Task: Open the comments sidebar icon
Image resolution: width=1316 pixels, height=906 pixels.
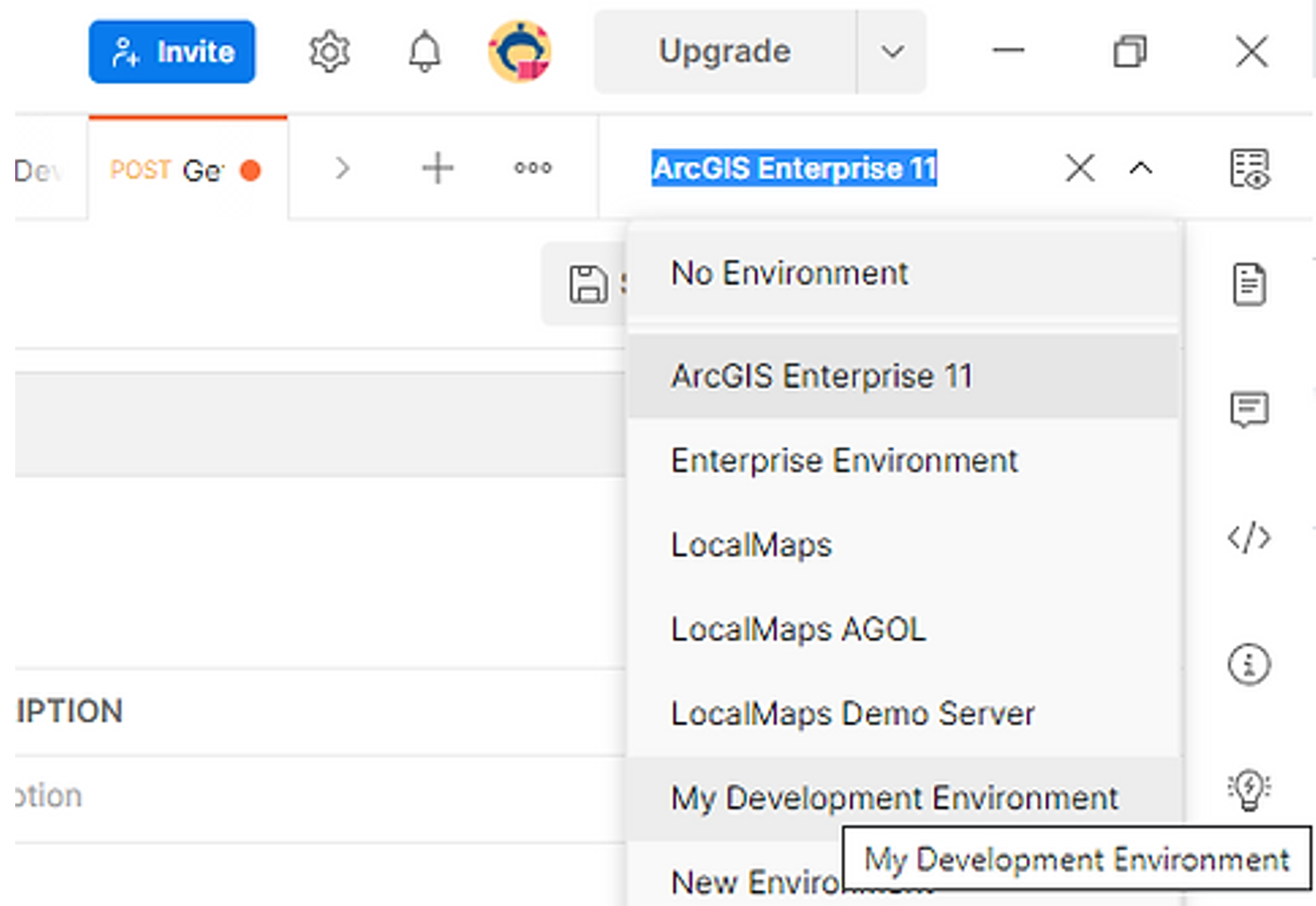Action: click(1249, 410)
